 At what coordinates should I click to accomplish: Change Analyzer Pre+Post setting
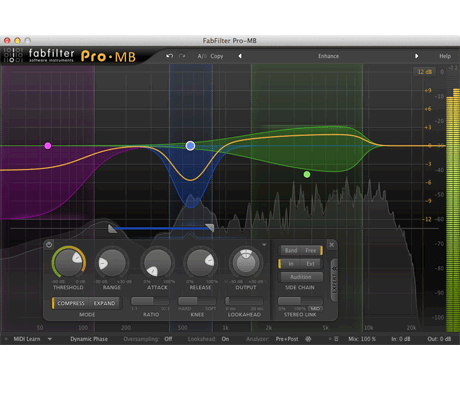coord(287,339)
